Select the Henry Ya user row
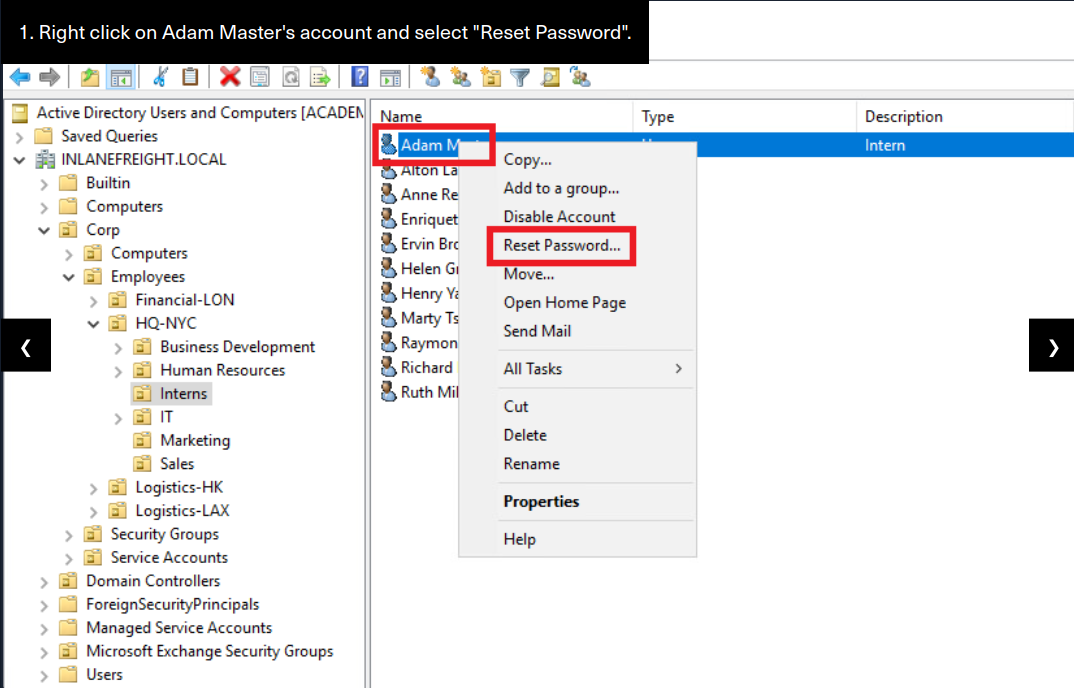The image size is (1074, 688). point(419,293)
